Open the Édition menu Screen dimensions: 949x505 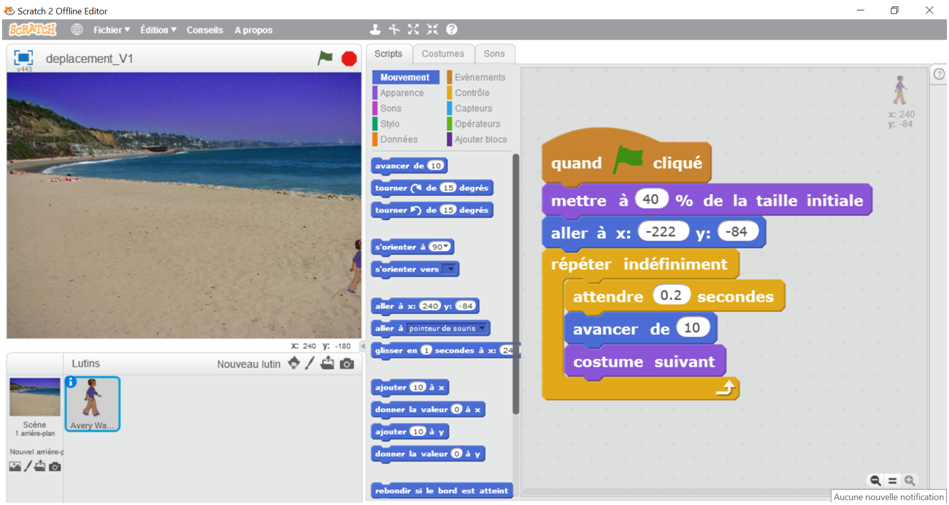[x=158, y=30]
